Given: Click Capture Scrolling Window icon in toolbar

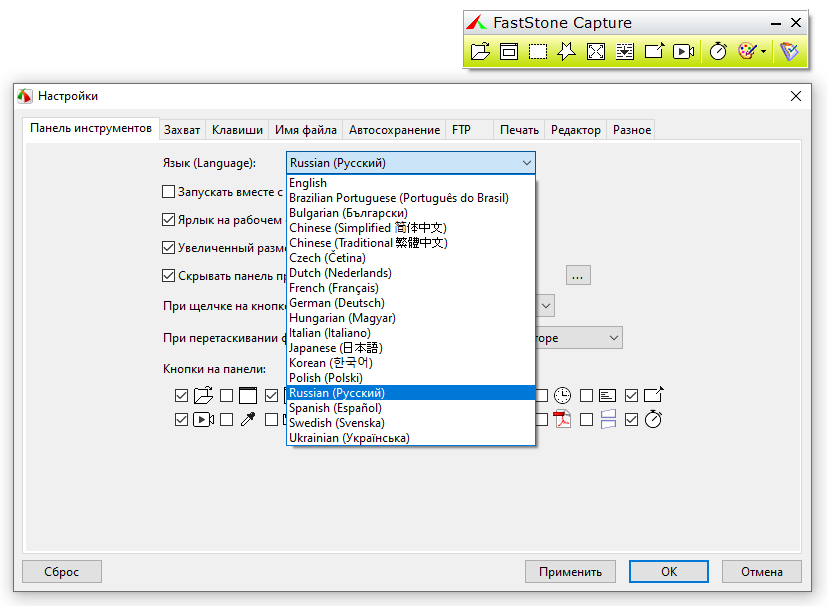Looking at the screenshot, I should point(625,52).
